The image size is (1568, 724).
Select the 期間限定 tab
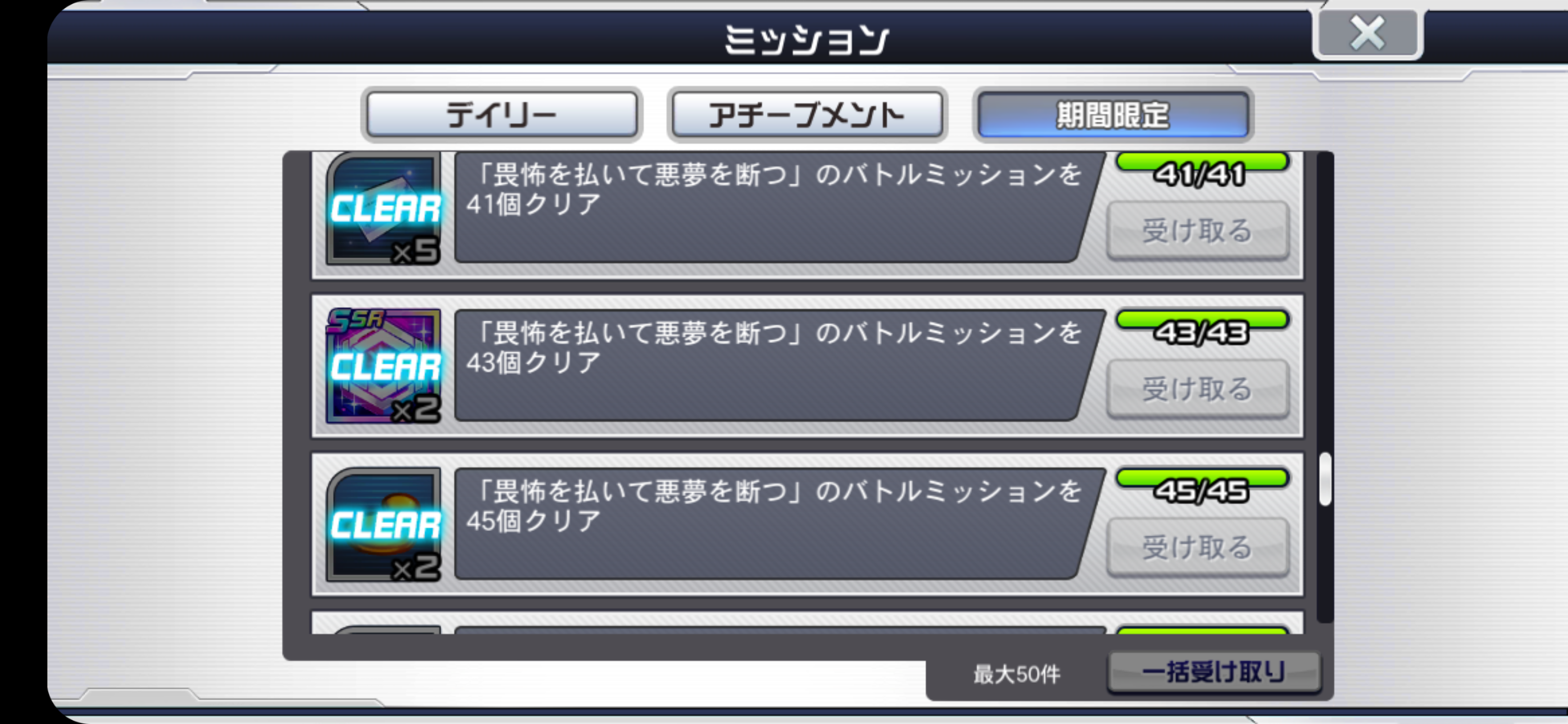point(1113,115)
